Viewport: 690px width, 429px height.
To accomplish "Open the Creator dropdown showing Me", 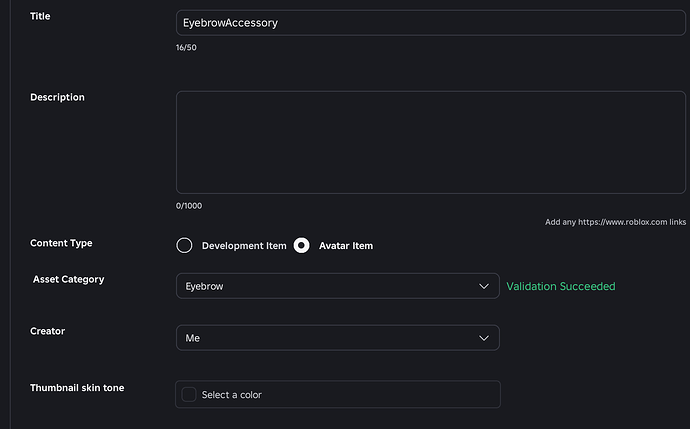I will [x=338, y=338].
